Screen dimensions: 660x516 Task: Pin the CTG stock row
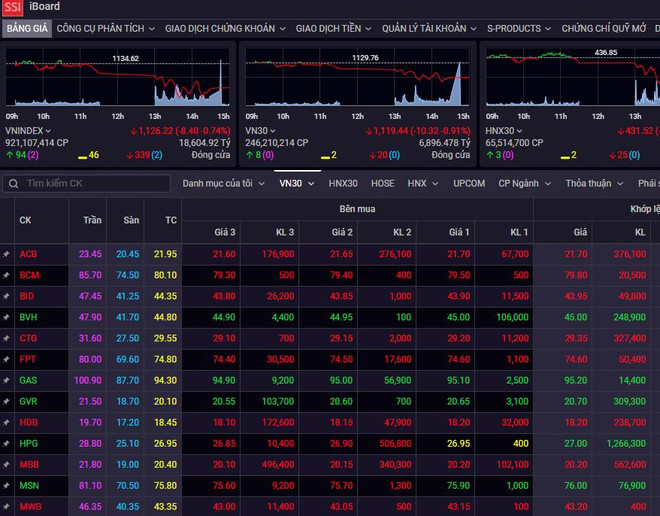click(6, 338)
